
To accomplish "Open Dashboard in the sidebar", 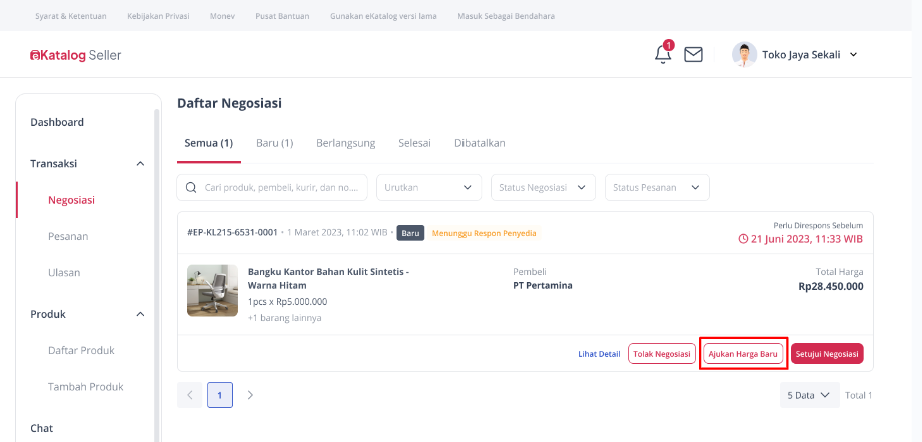I will pos(57,122).
